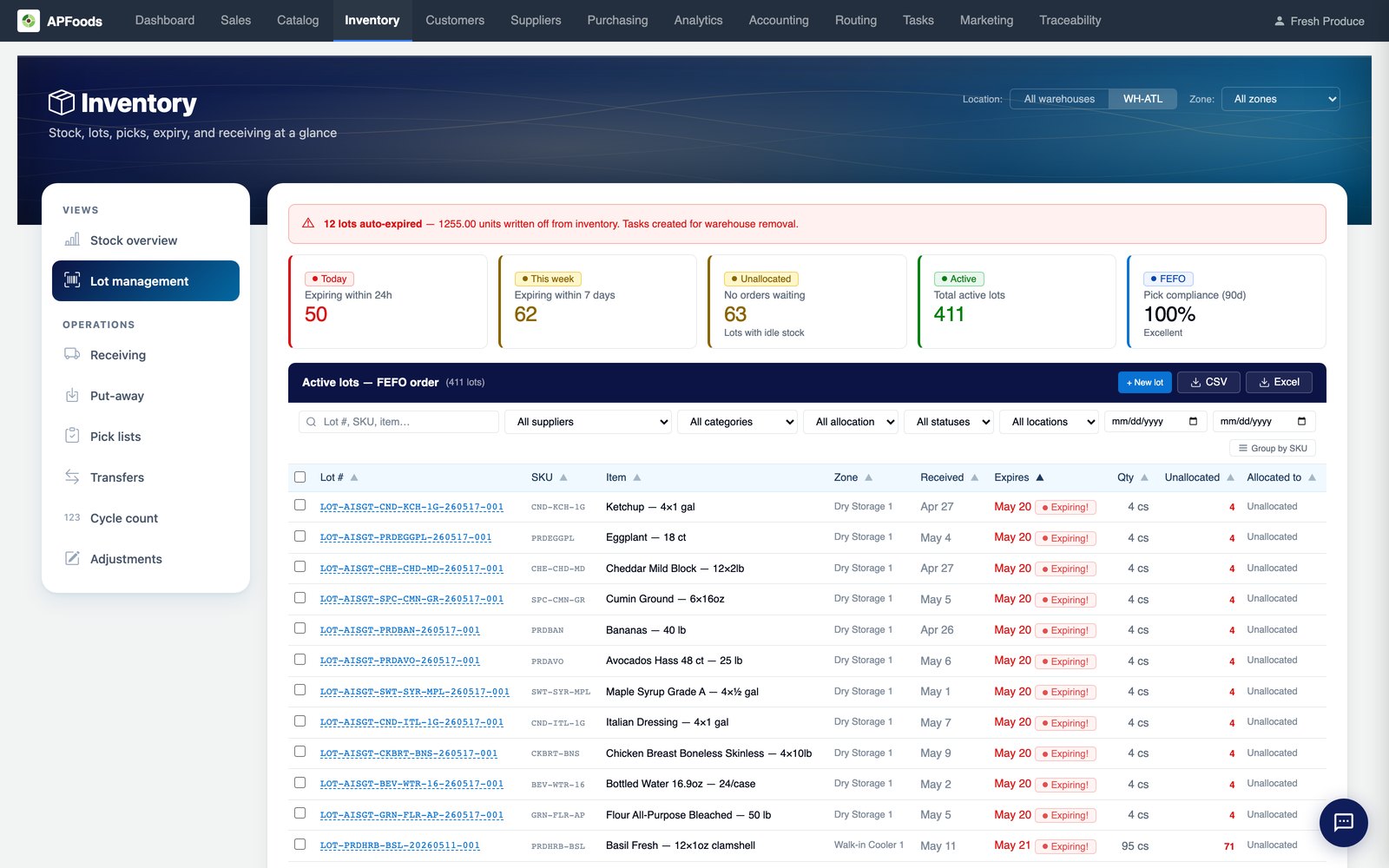Check the Cheddar Mild Block lot row
1389x868 pixels.
tap(300, 567)
